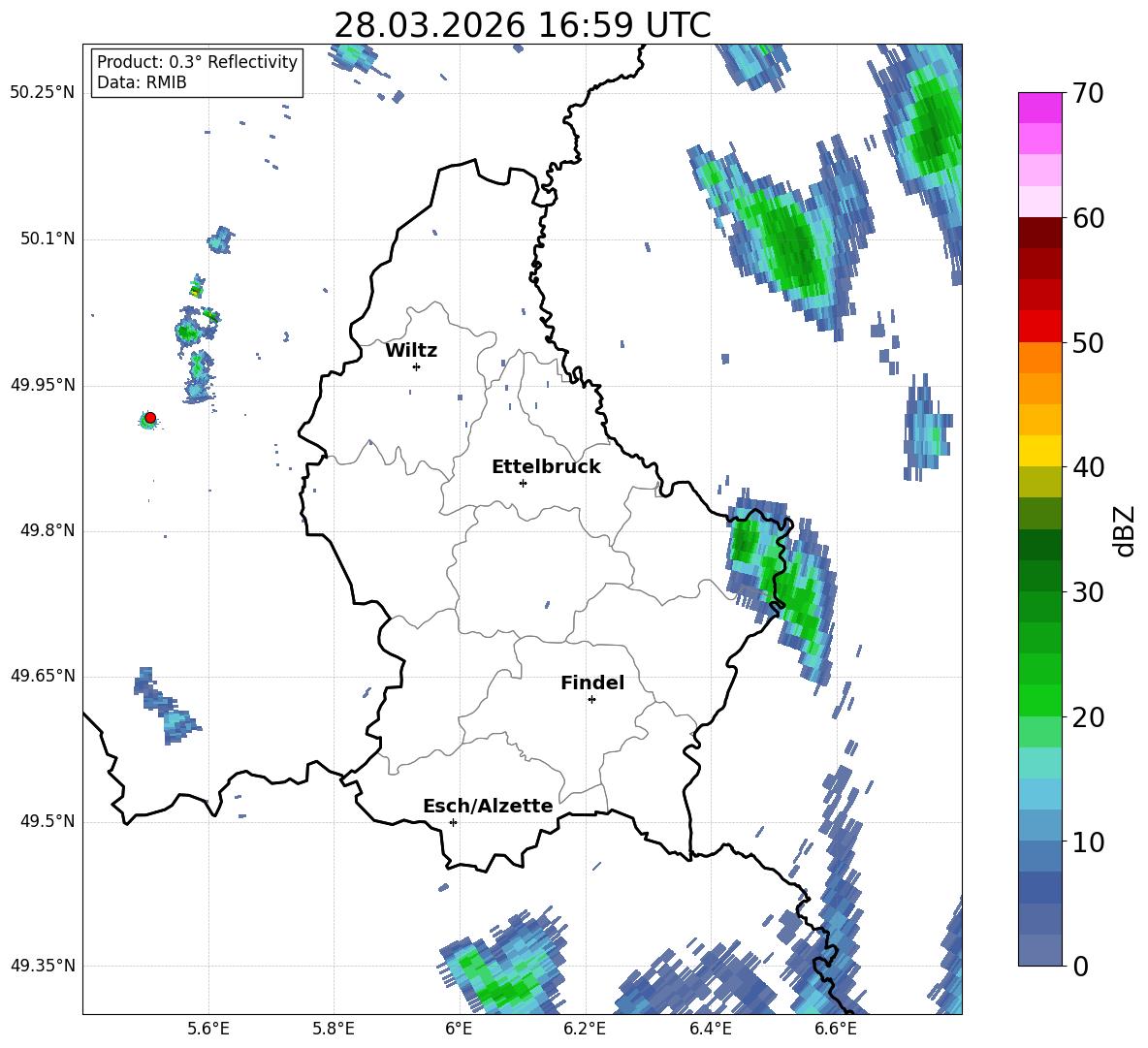This screenshot has width=1148, height=1048.
Task: Click the 50 colorbar tick label
Action: [1088, 342]
